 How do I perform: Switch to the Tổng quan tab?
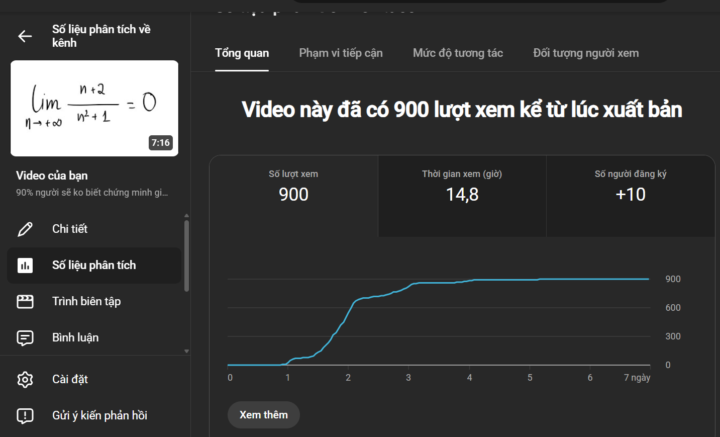[242, 53]
